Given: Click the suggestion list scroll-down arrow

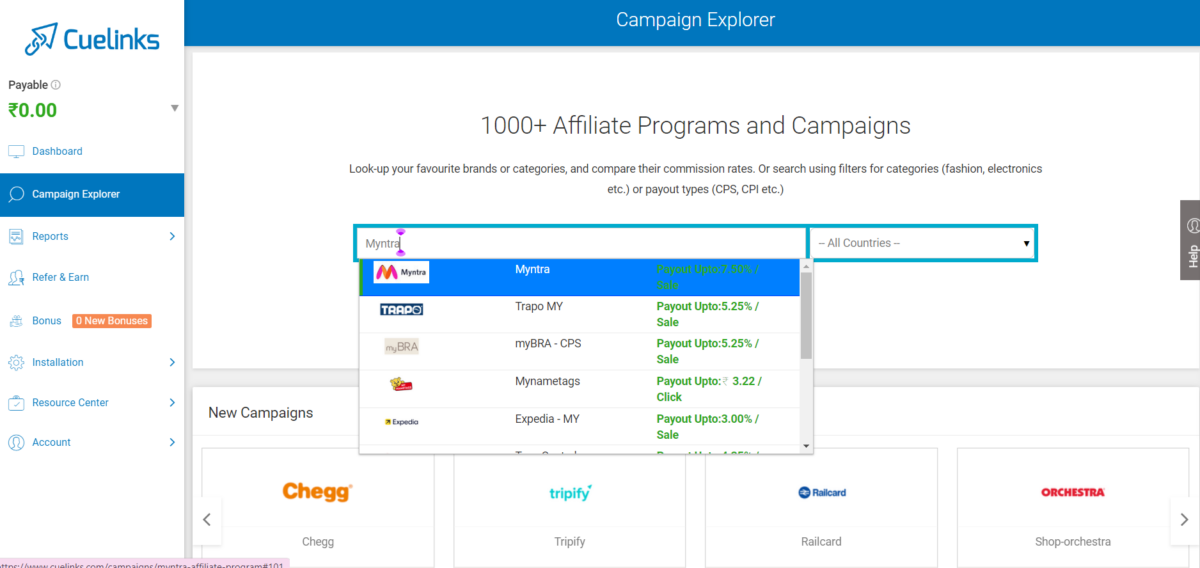Looking at the screenshot, I should click(806, 445).
